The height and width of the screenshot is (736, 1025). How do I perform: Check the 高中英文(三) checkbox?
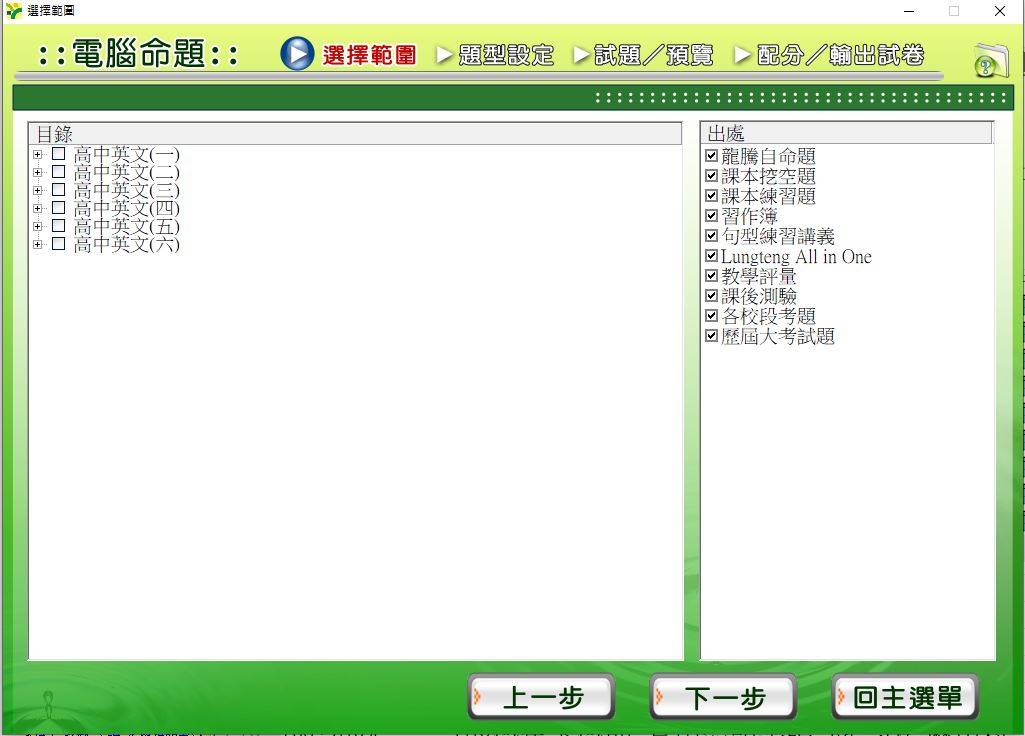(x=58, y=190)
